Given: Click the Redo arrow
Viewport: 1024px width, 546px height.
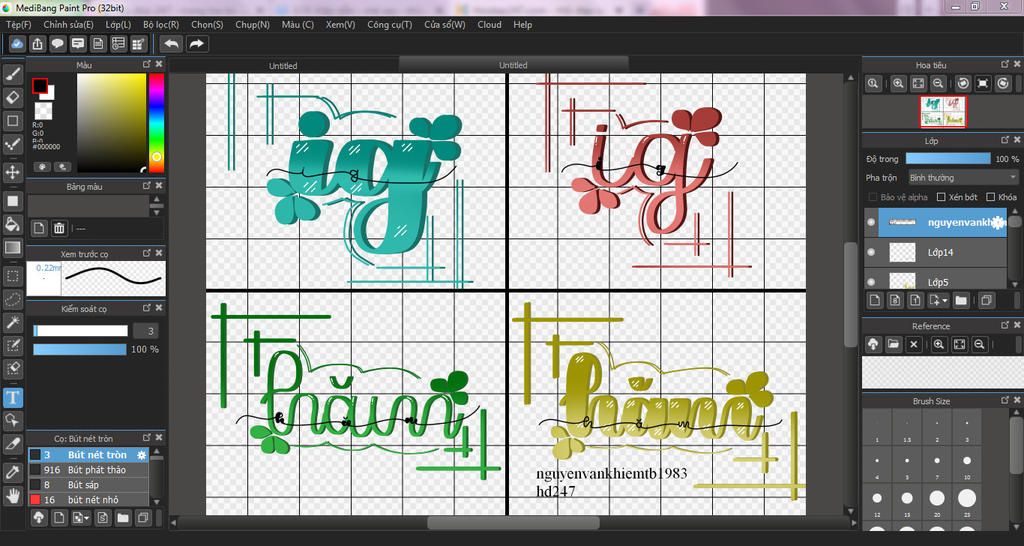Looking at the screenshot, I should 196,44.
